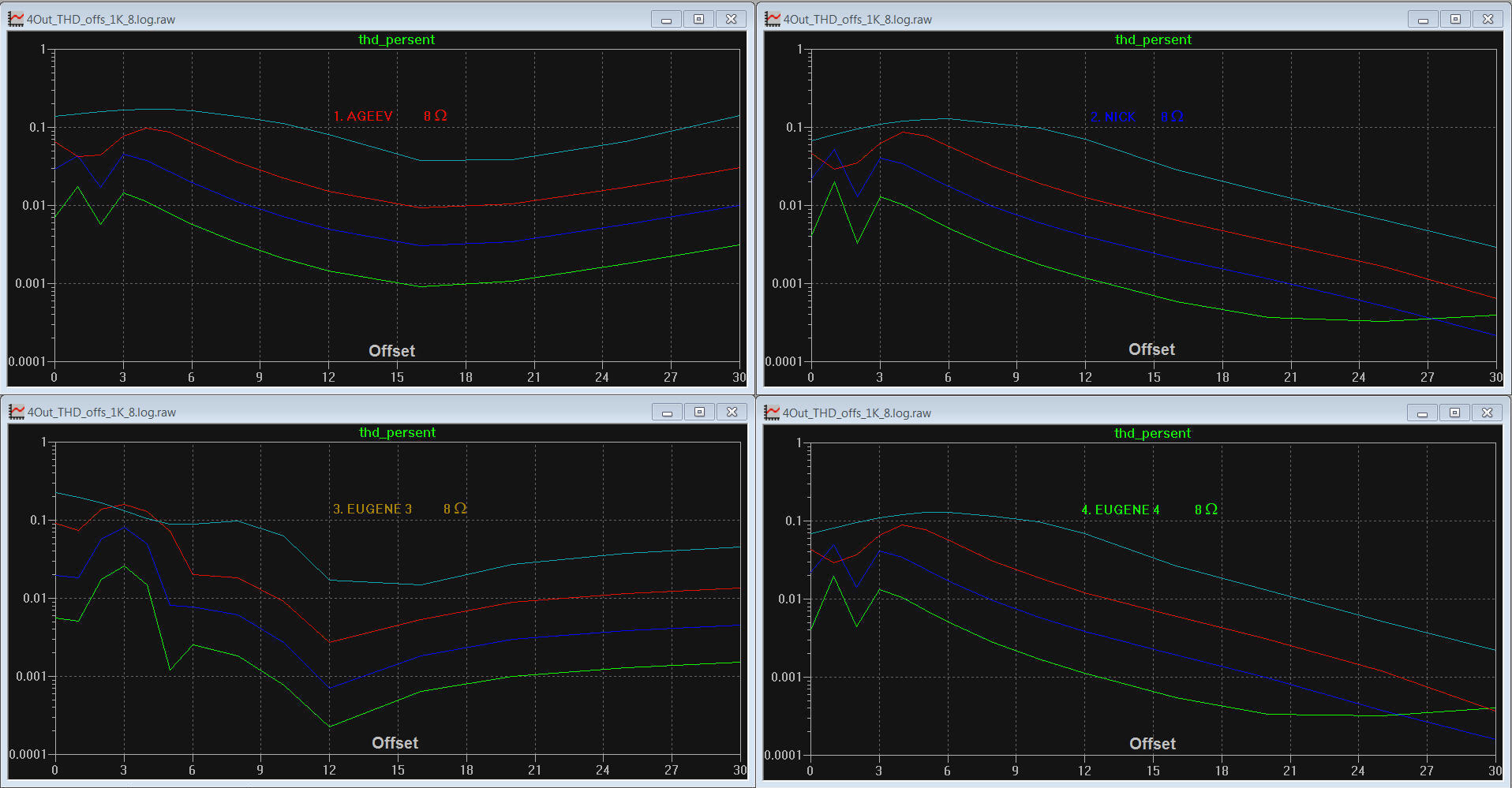Minimize the window showing the NICK plot
Viewport: 1512px width, 788px height.
point(1423,19)
